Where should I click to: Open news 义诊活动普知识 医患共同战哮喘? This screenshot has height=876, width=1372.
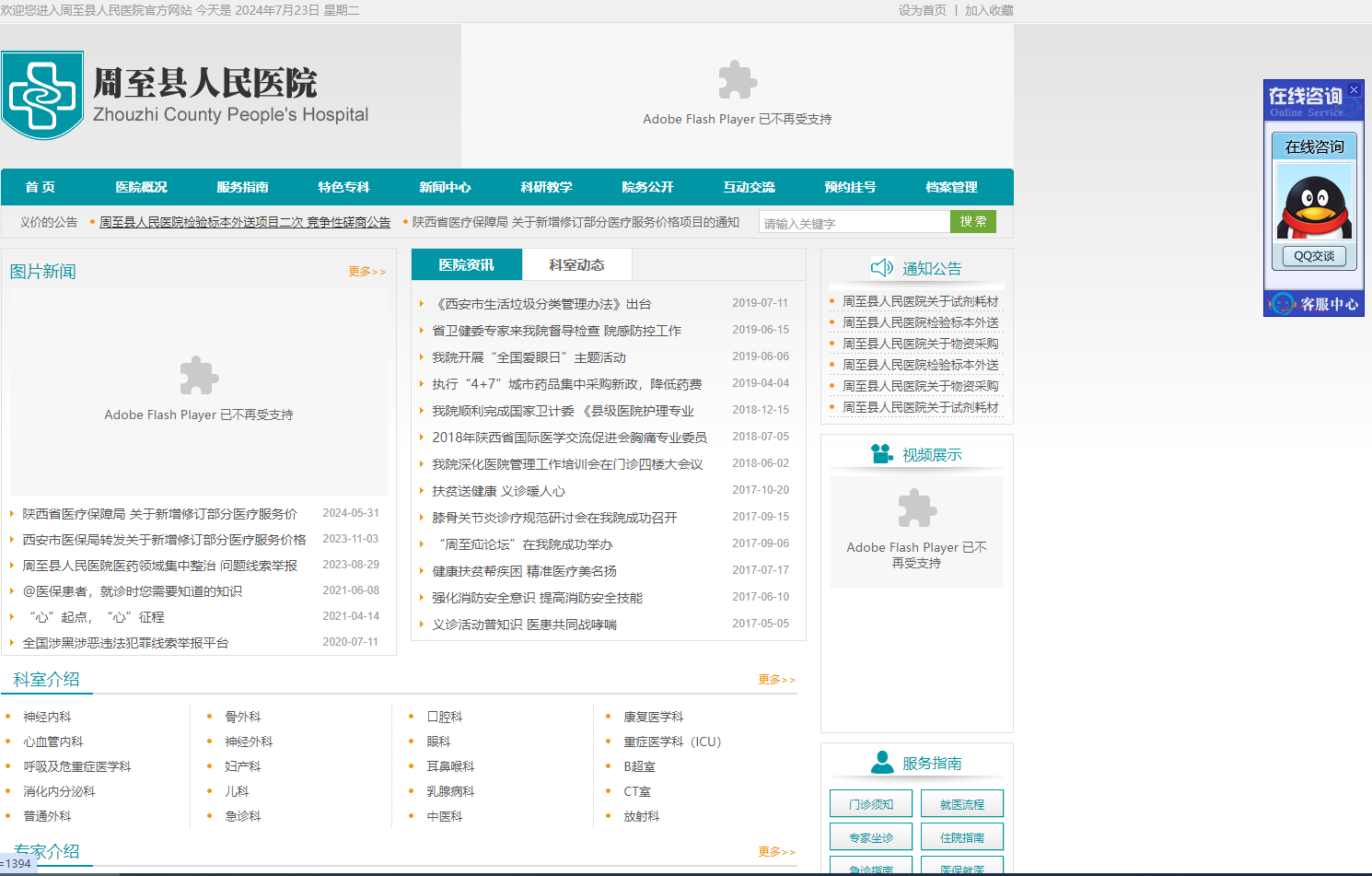tap(525, 625)
